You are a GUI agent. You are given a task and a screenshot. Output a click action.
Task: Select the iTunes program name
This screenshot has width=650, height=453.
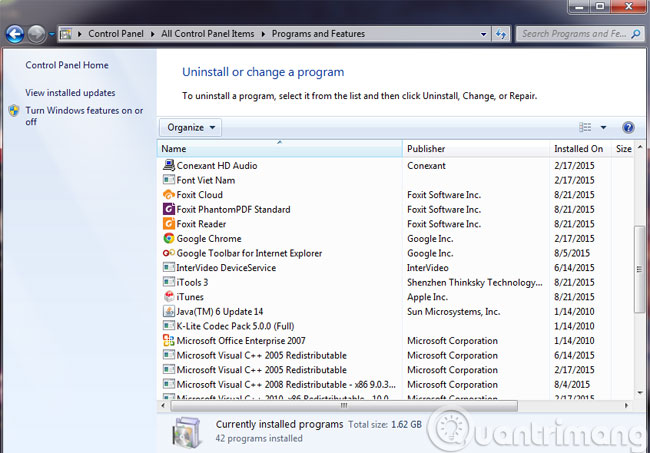click(x=190, y=297)
